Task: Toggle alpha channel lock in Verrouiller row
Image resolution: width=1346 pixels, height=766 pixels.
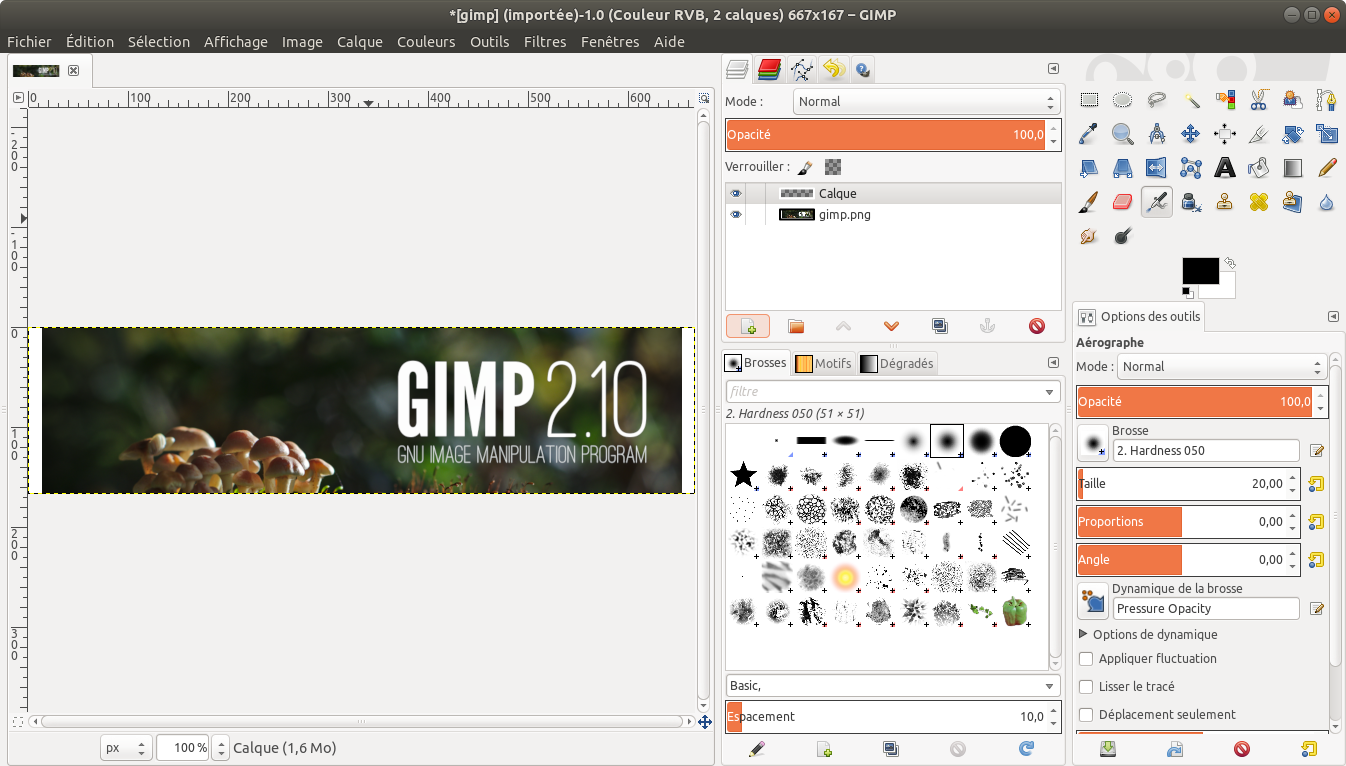Action: coord(832,166)
